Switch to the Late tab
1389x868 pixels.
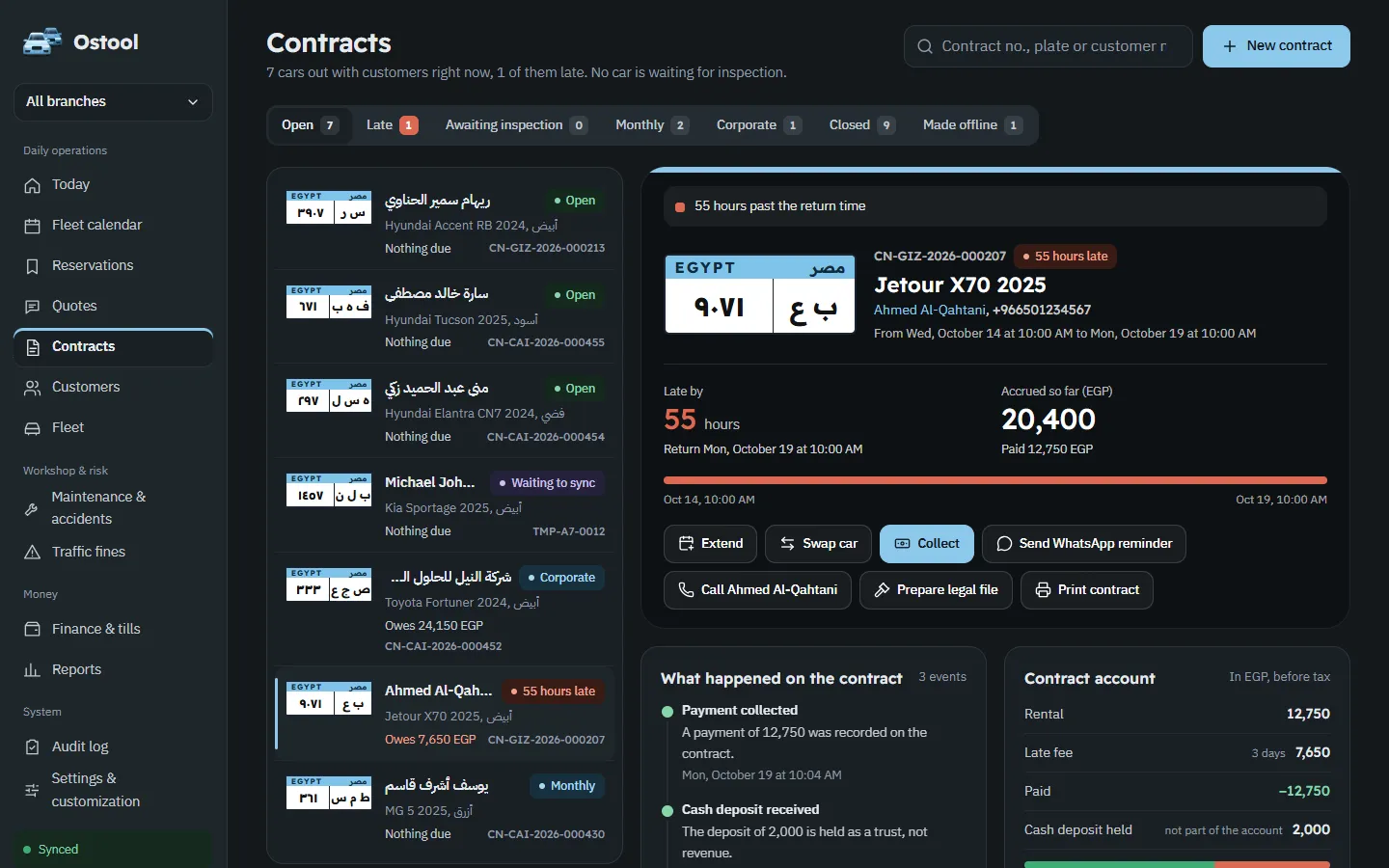click(x=392, y=125)
